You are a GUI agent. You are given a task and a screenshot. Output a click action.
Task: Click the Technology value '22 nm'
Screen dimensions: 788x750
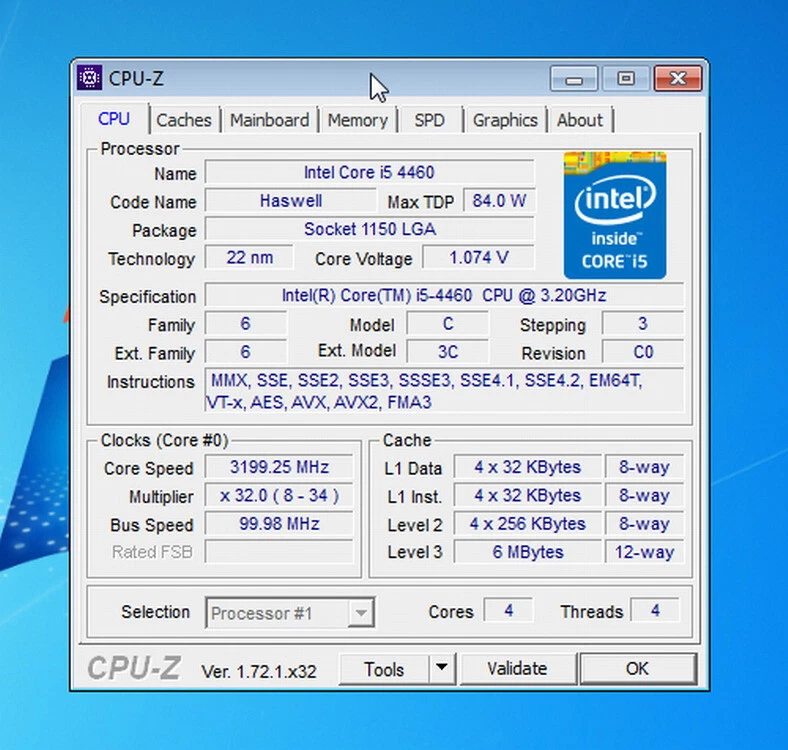tap(249, 258)
